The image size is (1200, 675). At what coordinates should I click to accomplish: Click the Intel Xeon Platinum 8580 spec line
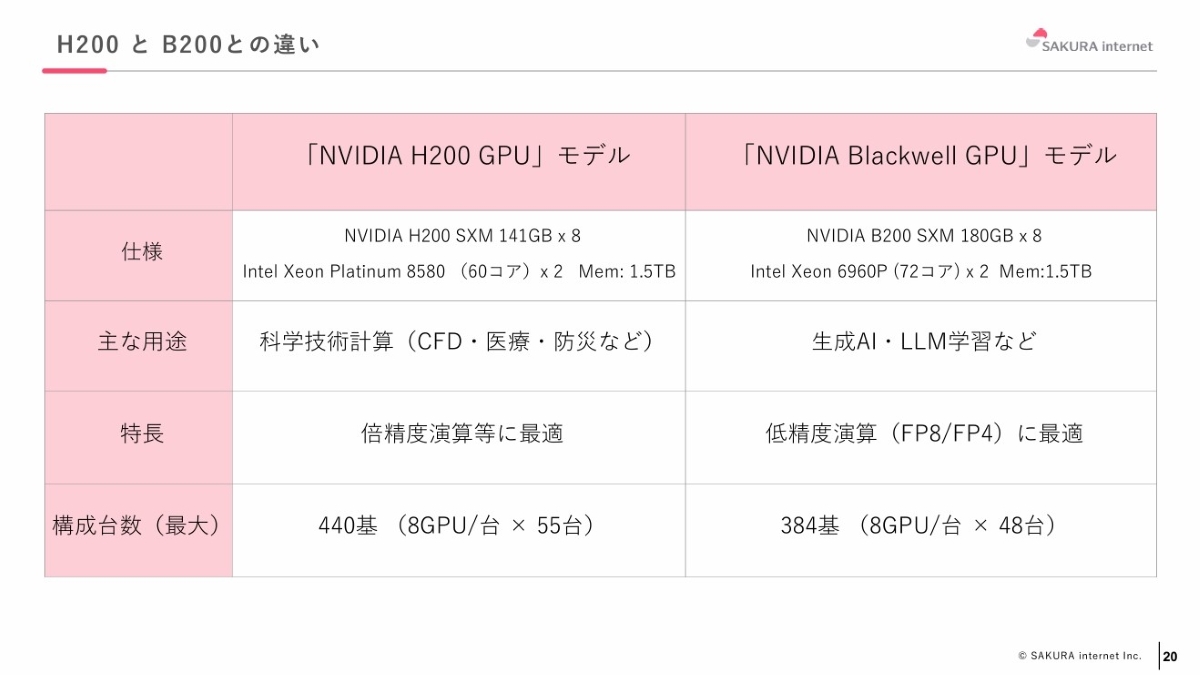459,271
